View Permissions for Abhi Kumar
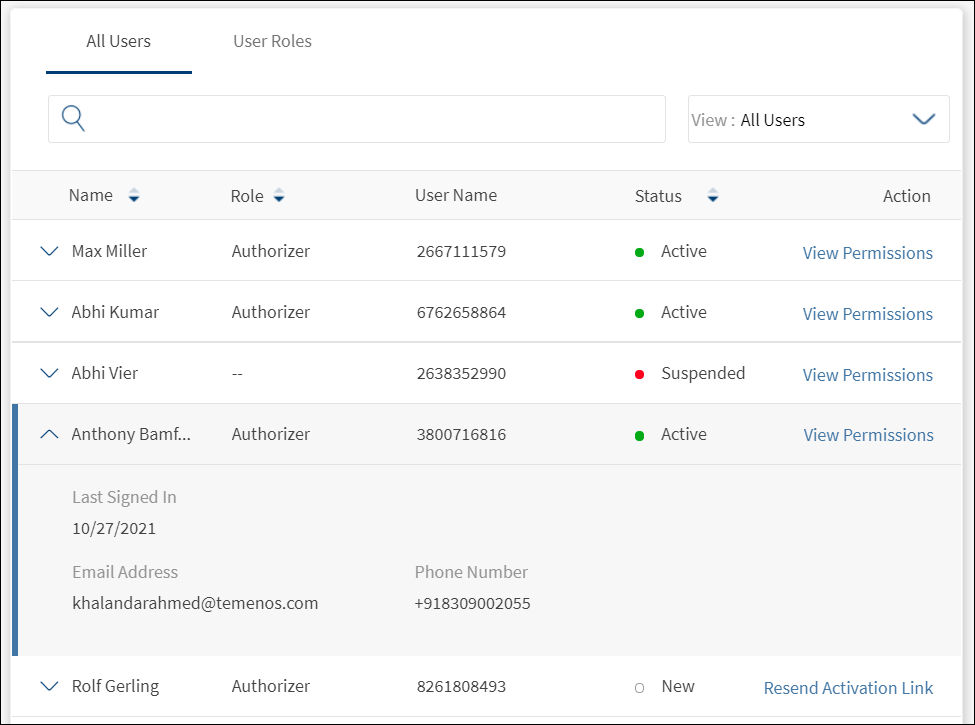 (x=867, y=314)
